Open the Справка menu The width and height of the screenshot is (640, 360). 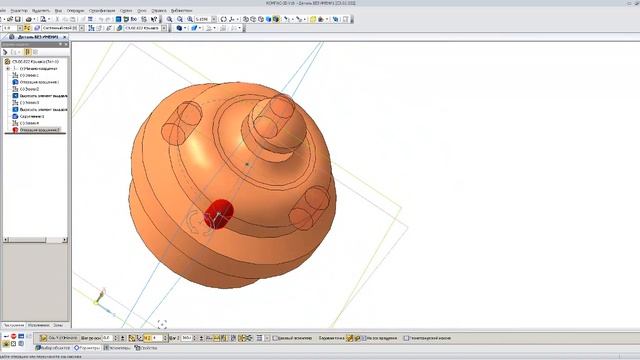tap(159, 11)
